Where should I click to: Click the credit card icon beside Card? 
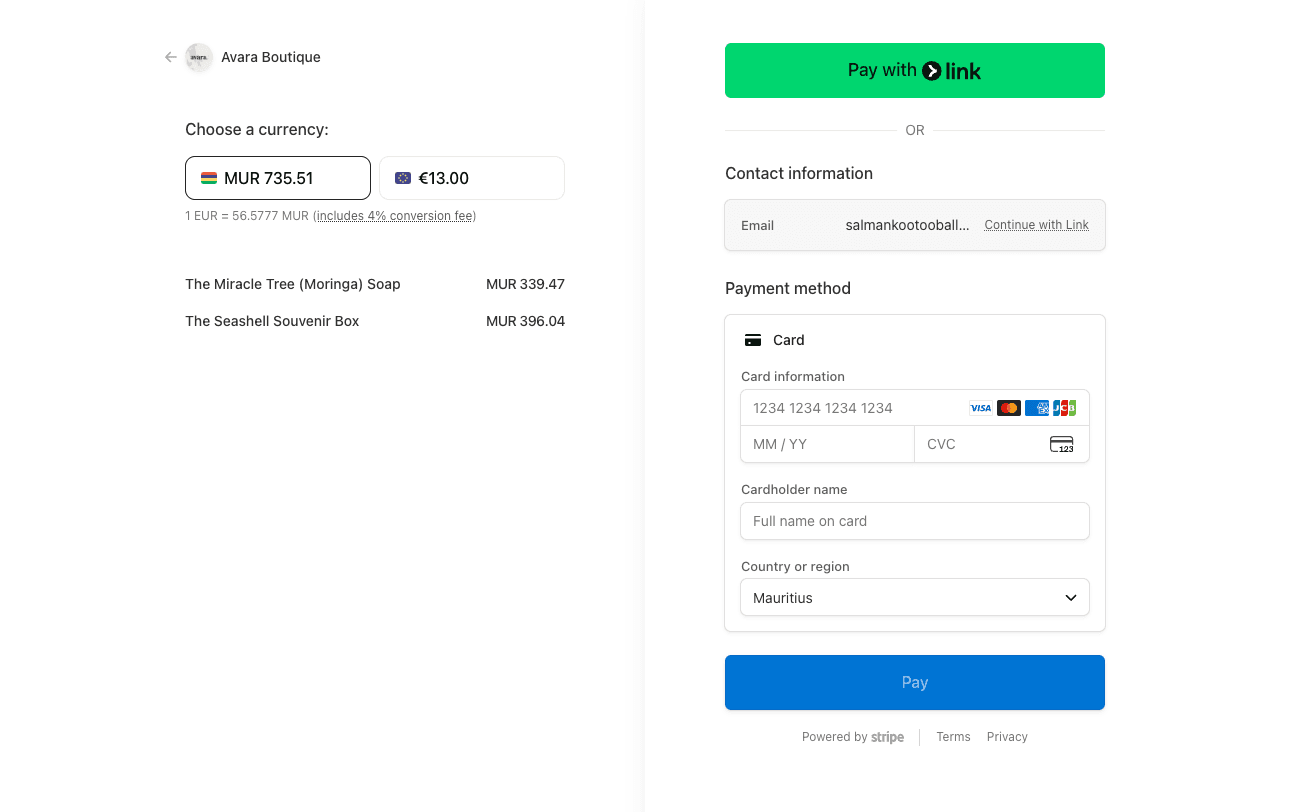point(753,340)
